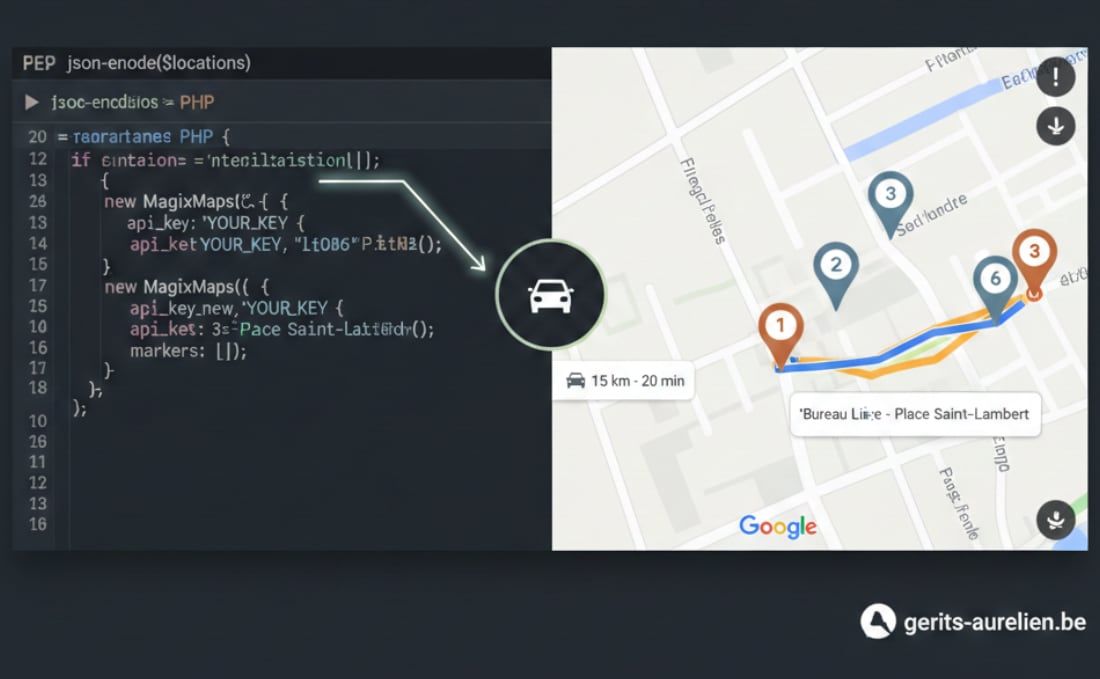Click the Google logo on the map
The image size is (1100, 679).
777,525
